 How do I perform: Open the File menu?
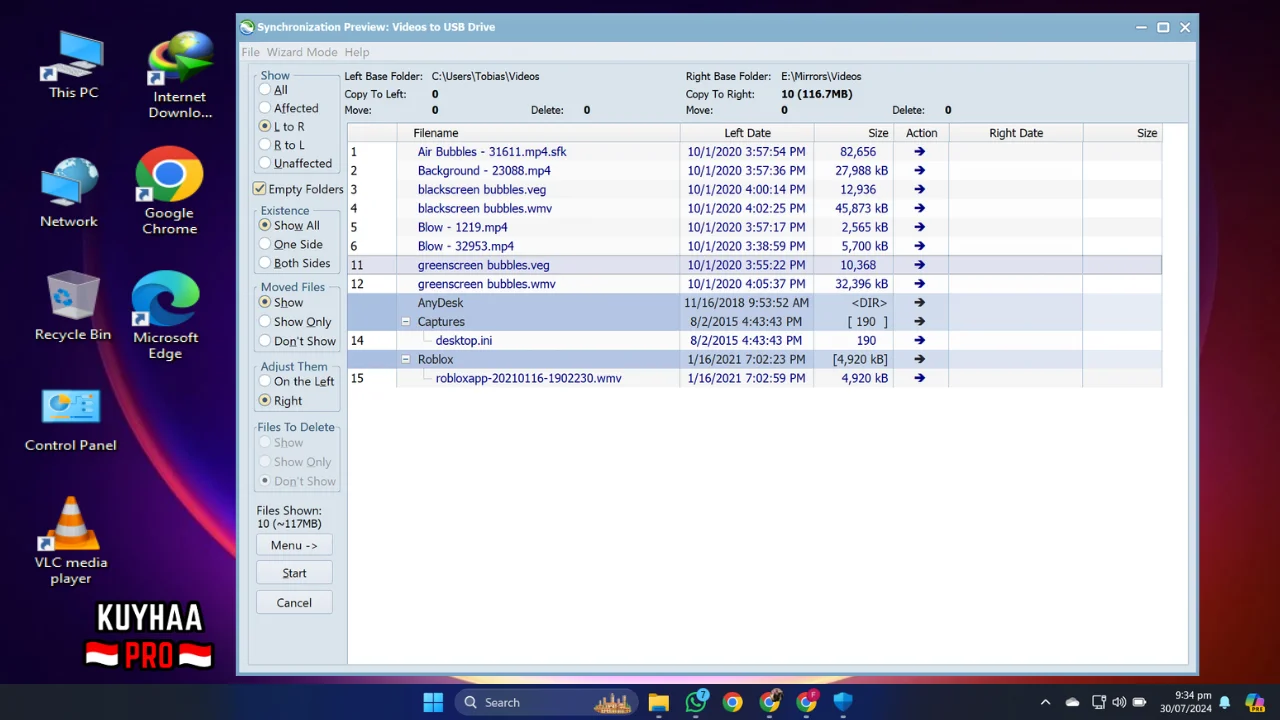250,52
